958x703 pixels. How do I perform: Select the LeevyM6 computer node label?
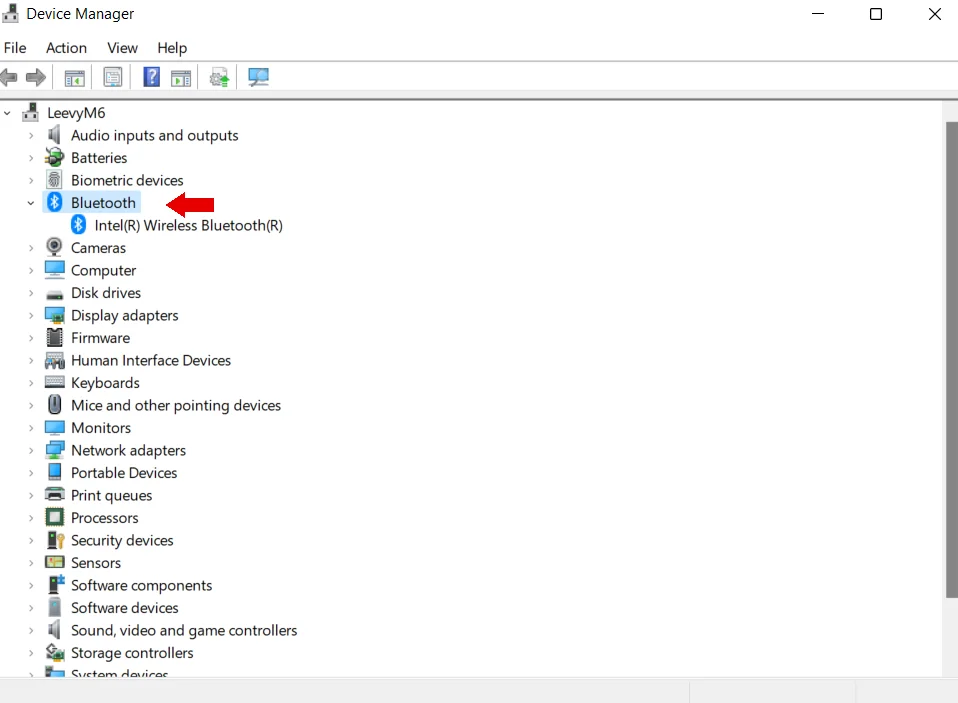click(x=76, y=113)
